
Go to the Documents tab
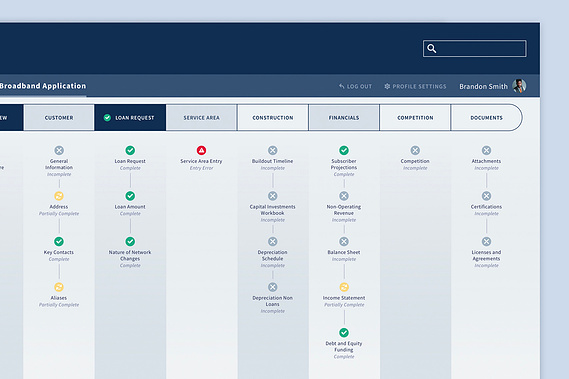coord(486,118)
